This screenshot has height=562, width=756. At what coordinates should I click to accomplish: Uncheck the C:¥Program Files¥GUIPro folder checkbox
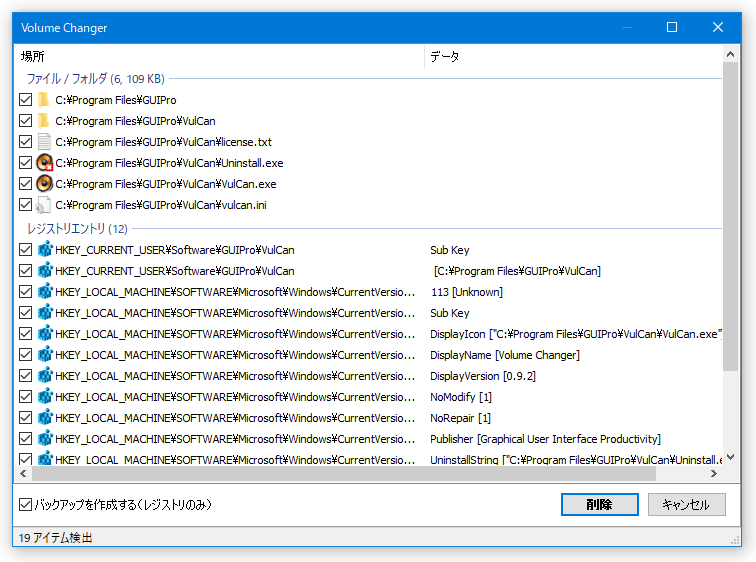pyautogui.click(x=26, y=100)
